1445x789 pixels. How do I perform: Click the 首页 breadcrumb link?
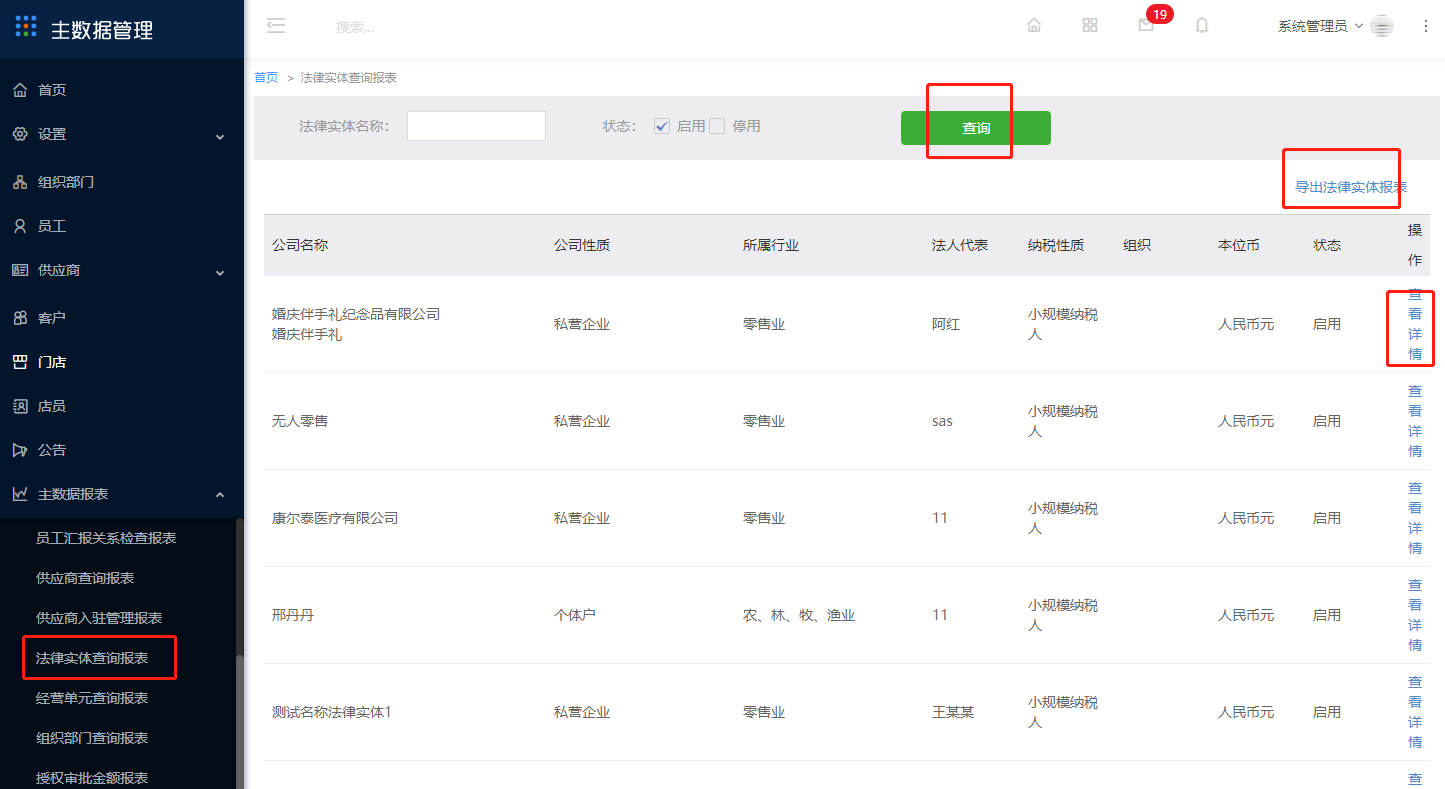point(266,77)
